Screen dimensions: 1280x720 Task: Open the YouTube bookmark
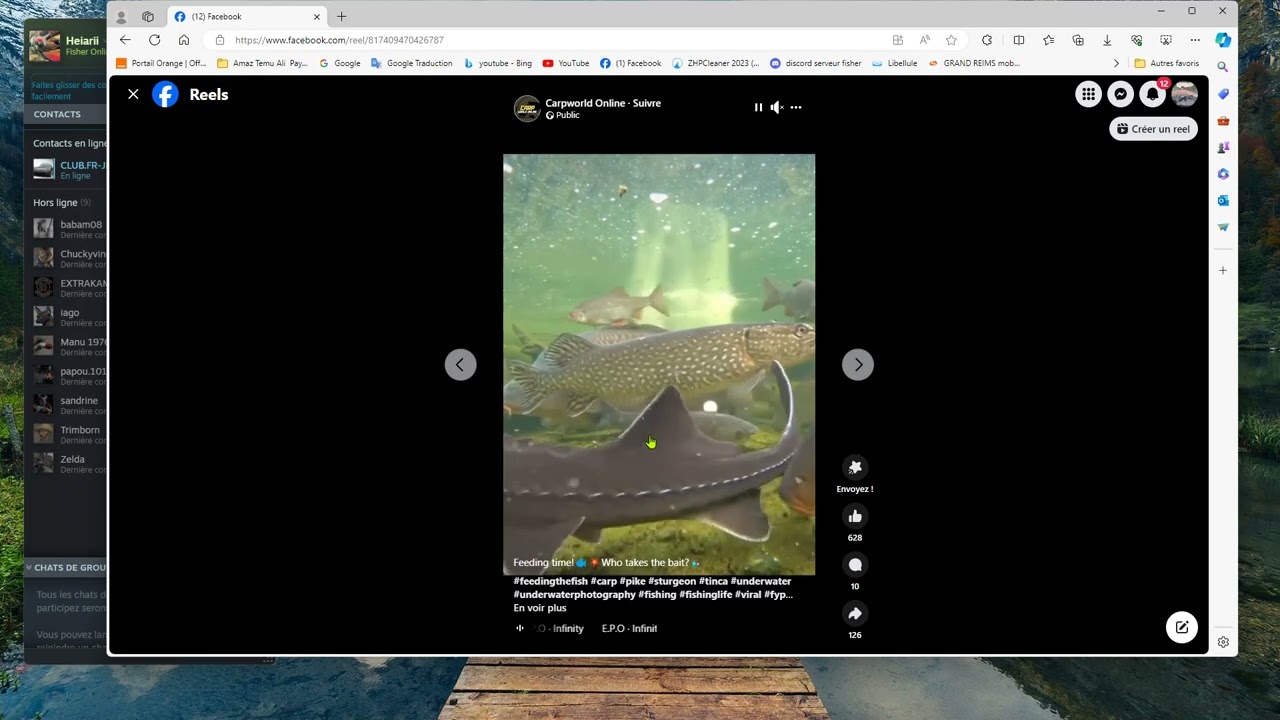(x=566, y=63)
